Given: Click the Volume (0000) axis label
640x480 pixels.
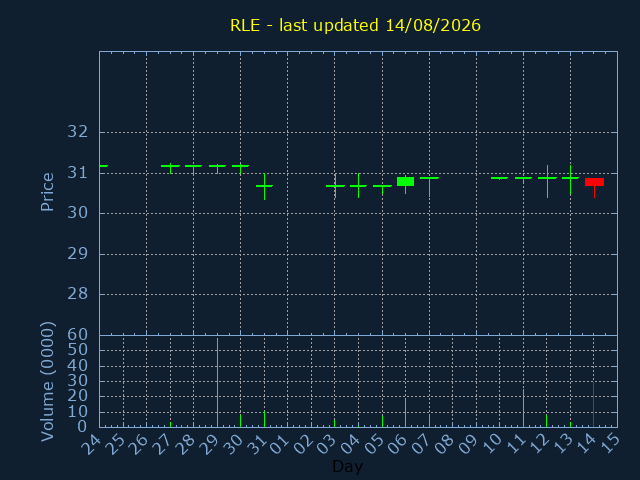Looking at the screenshot, I should [47, 382].
